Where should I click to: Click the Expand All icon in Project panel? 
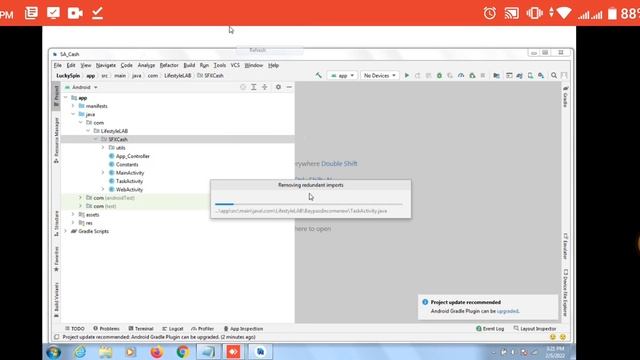pyautogui.click(x=253, y=87)
